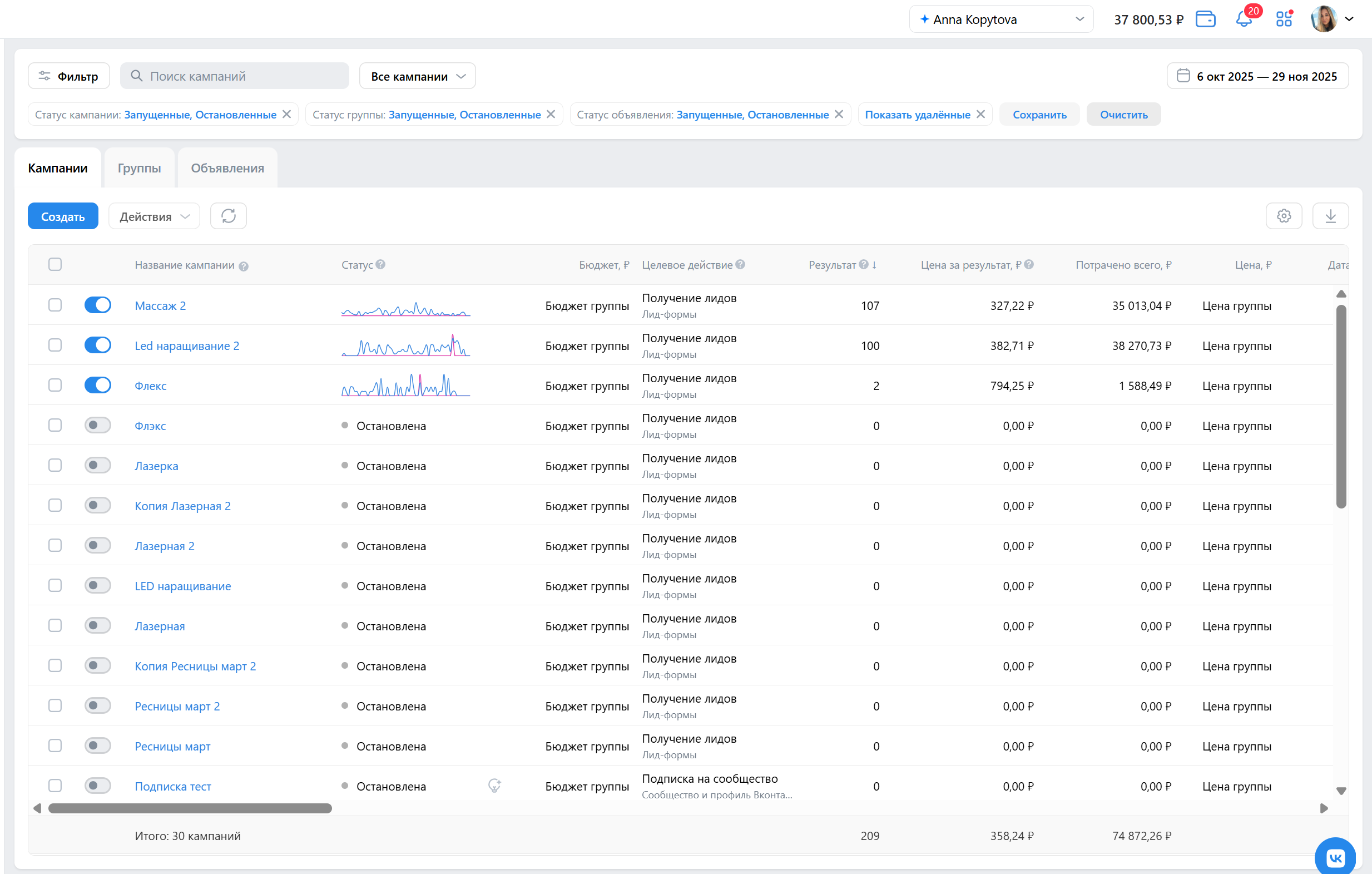
Task: Open table column settings gear
Action: 1284,216
